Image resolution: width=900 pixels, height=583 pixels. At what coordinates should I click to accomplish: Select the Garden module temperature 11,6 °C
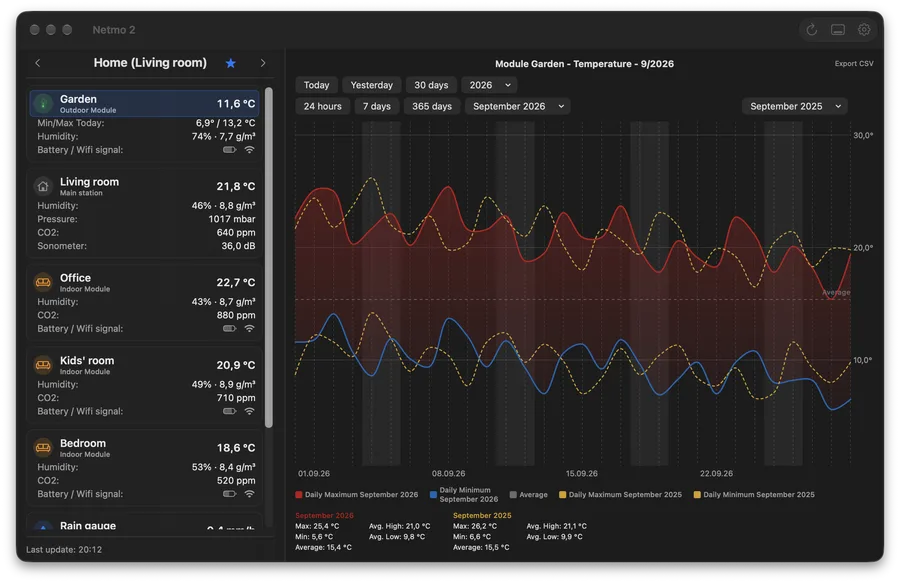click(x=235, y=104)
